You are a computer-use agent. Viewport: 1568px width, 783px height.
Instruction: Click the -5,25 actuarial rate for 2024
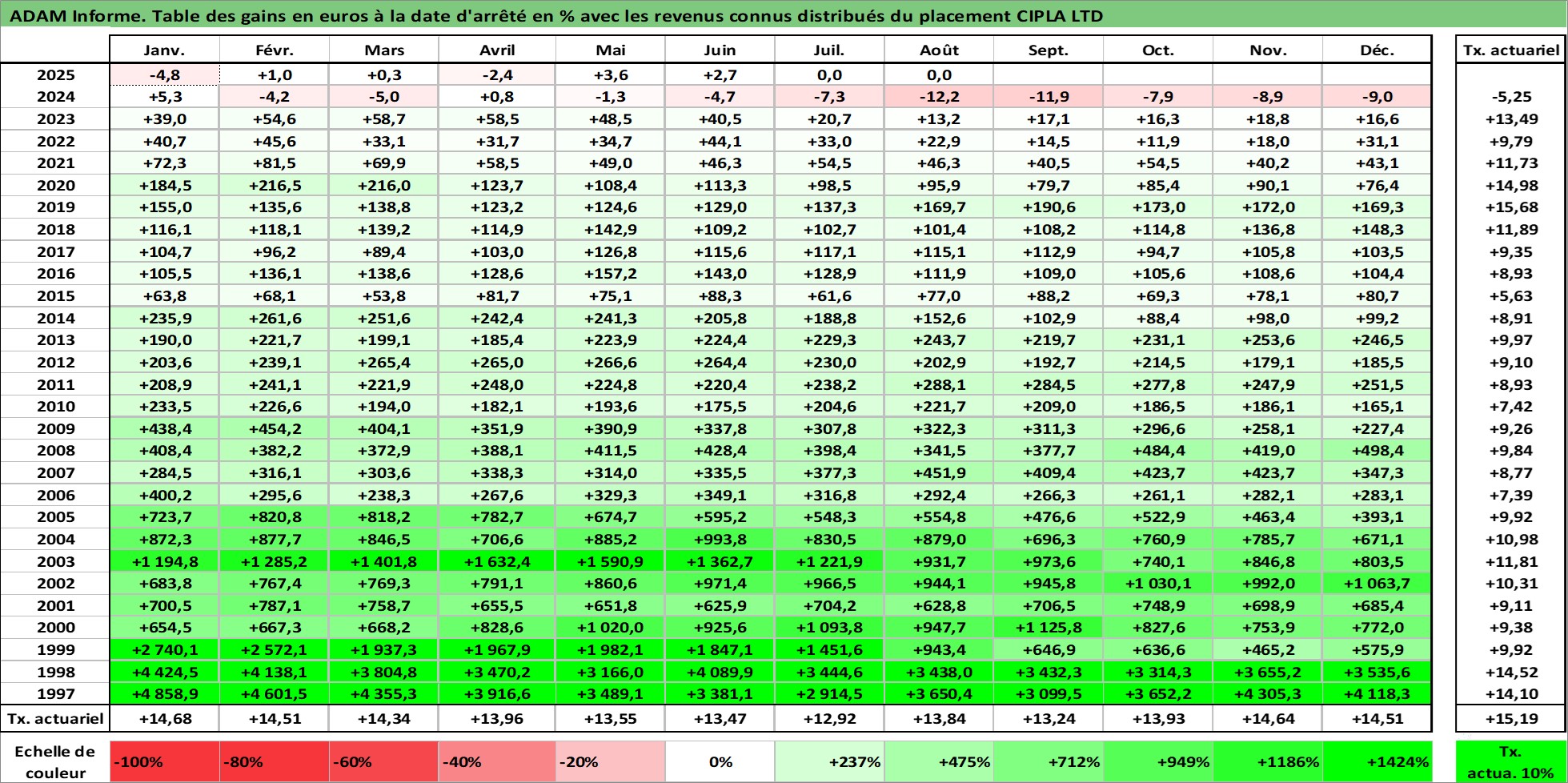coord(1510,97)
